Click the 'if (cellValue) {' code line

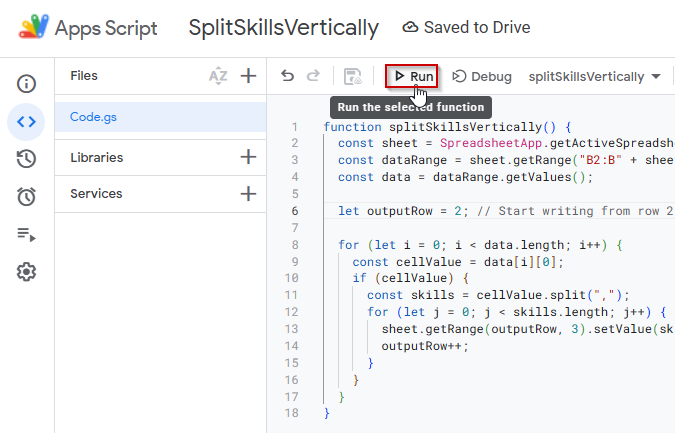[x=411, y=278]
